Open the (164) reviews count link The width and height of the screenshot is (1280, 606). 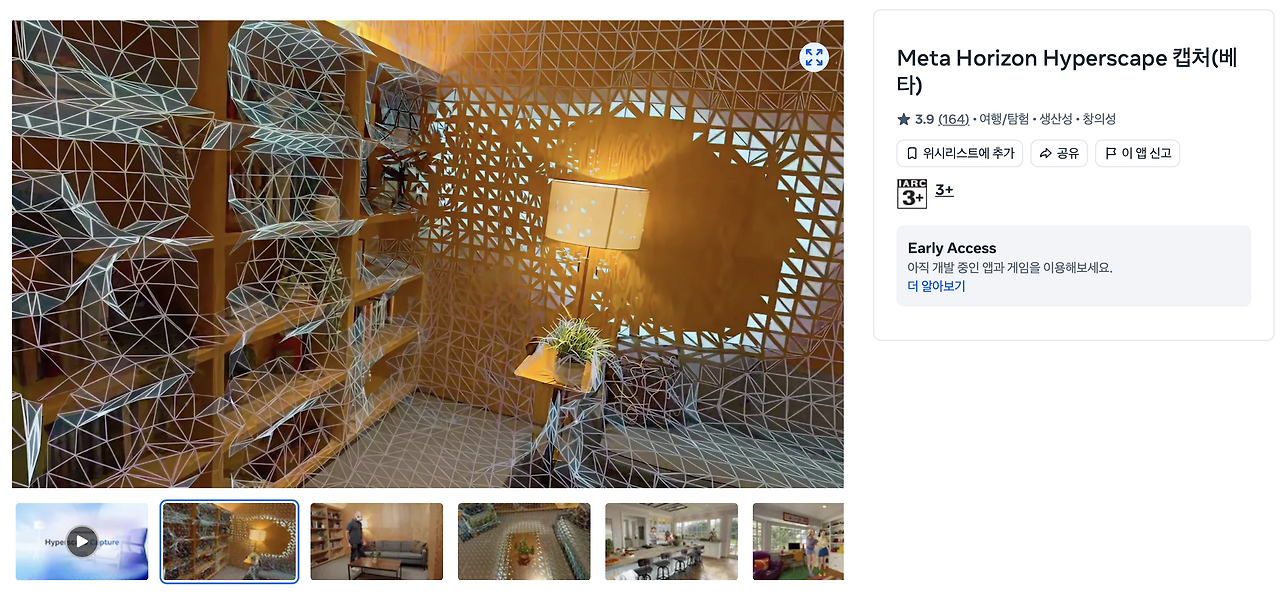tap(953, 119)
